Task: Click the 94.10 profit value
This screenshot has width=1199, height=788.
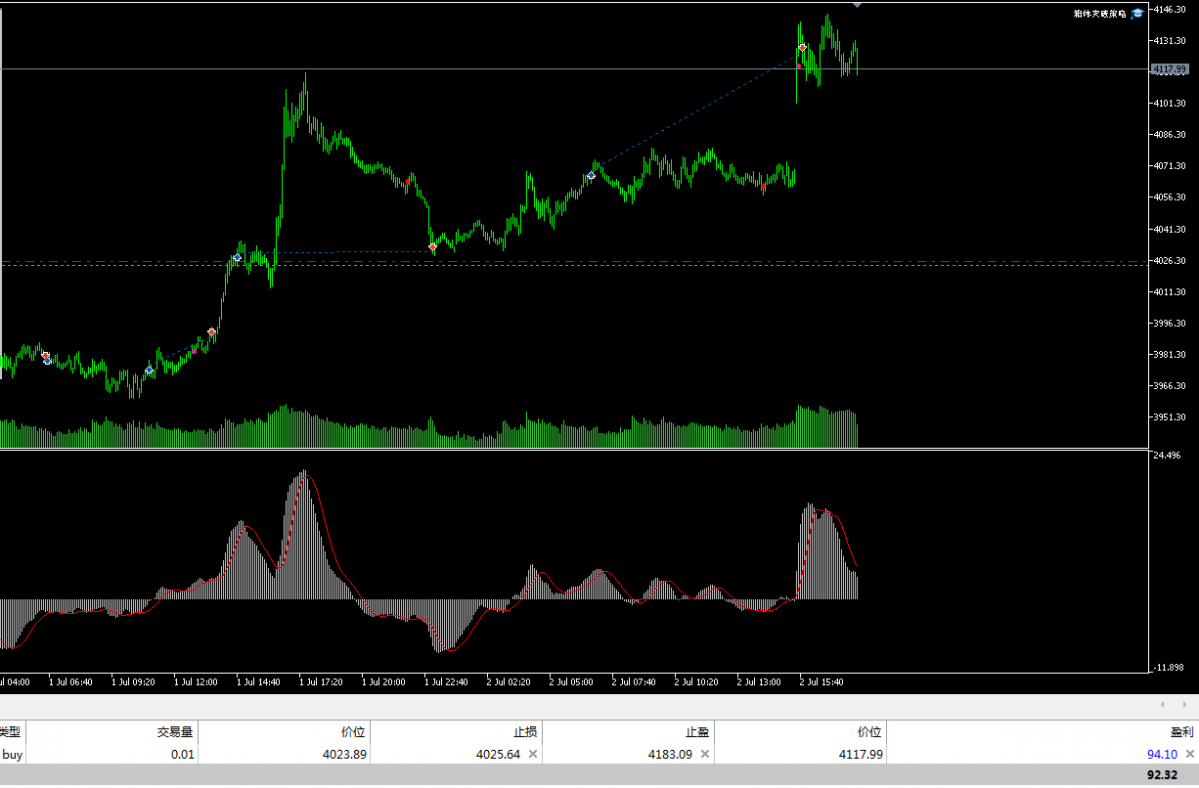Action: [1162, 754]
